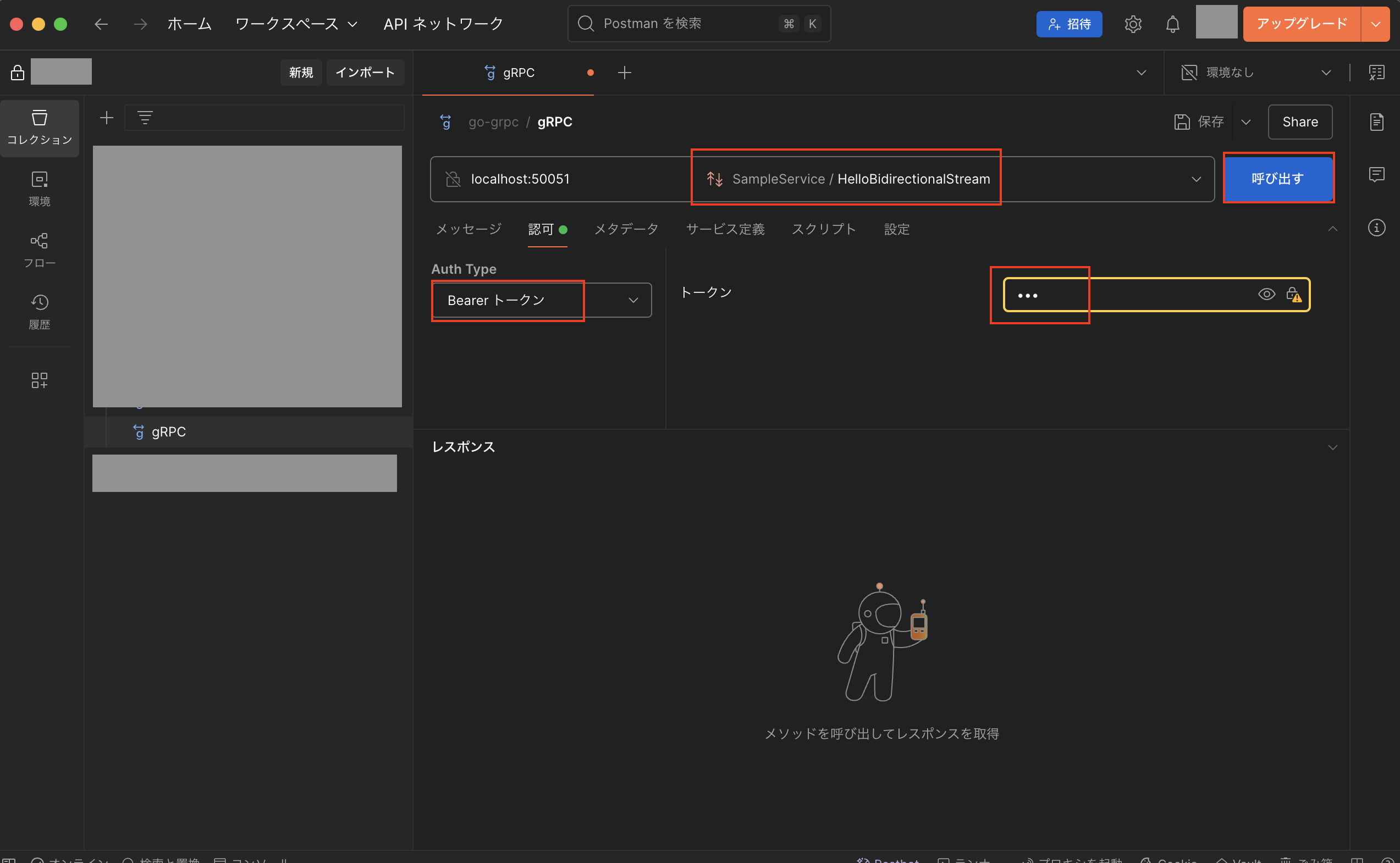Click the filter icon in collections search
1400x863 pixels.
tap(145, 118)
